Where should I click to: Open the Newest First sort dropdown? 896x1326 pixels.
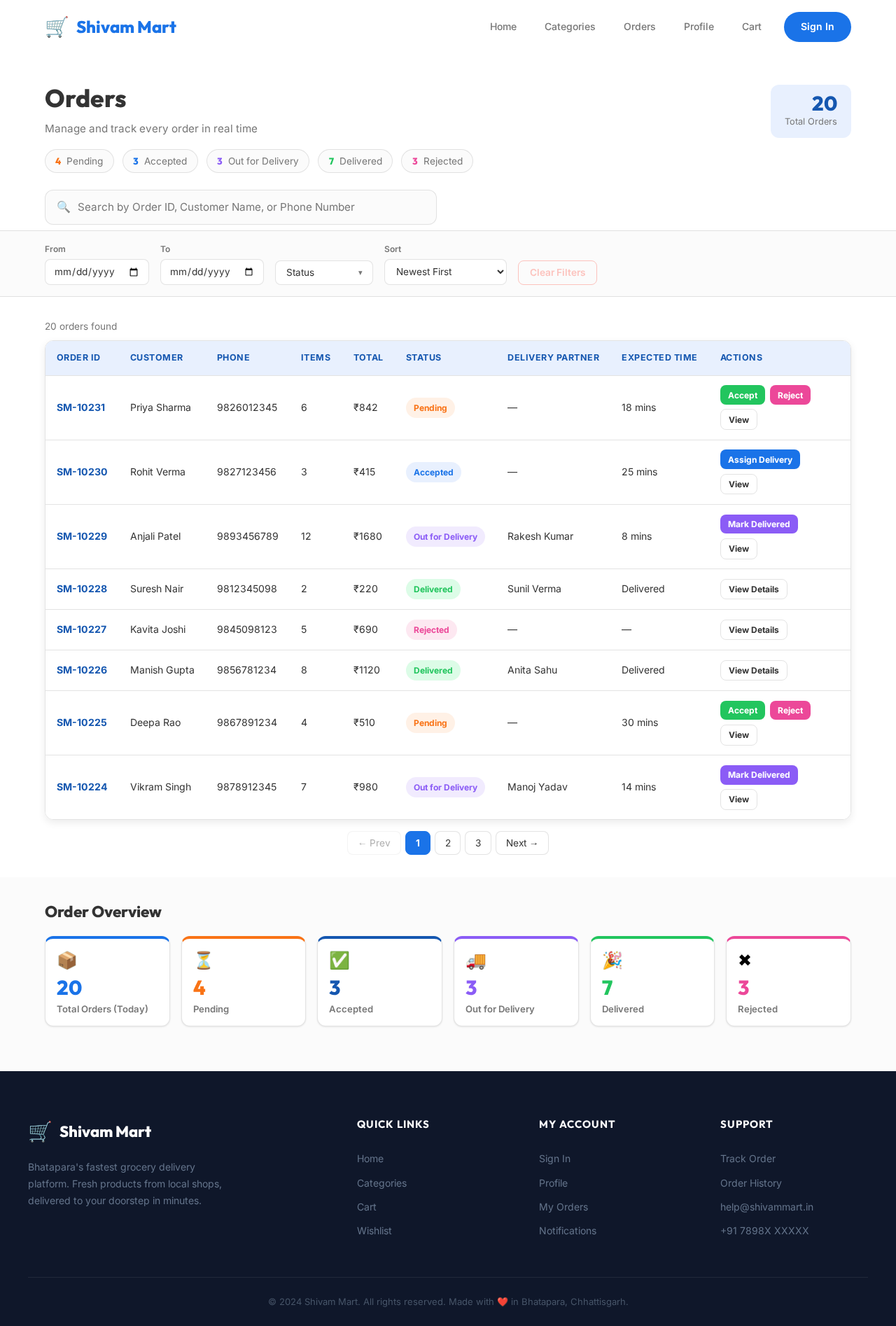(445, 272)
